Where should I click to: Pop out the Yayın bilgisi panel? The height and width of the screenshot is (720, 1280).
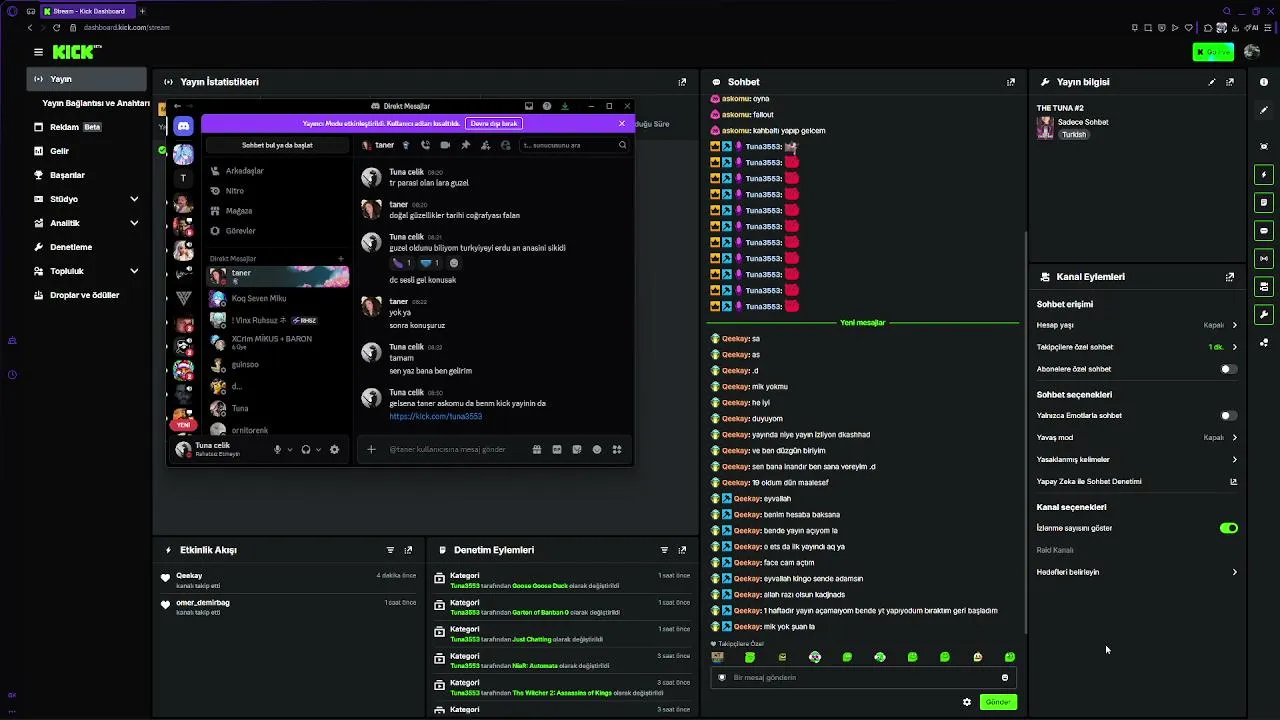tap(1230, 82)
